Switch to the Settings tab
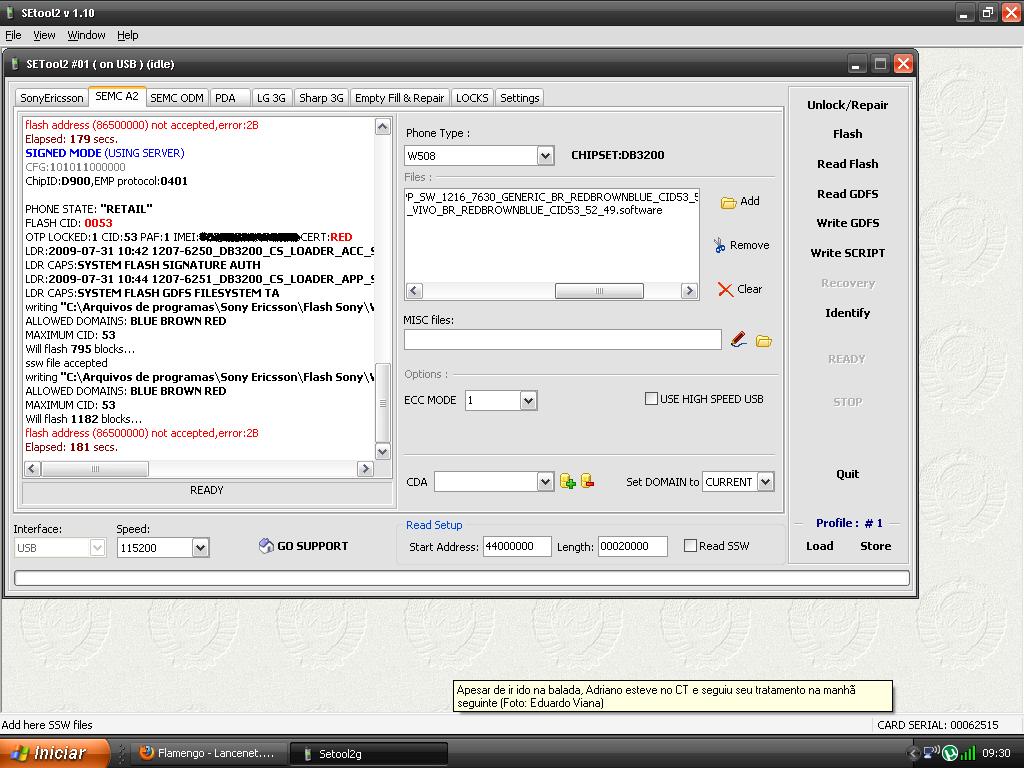1024x768 pixels. pyautogui.click(x=520, y=98)
